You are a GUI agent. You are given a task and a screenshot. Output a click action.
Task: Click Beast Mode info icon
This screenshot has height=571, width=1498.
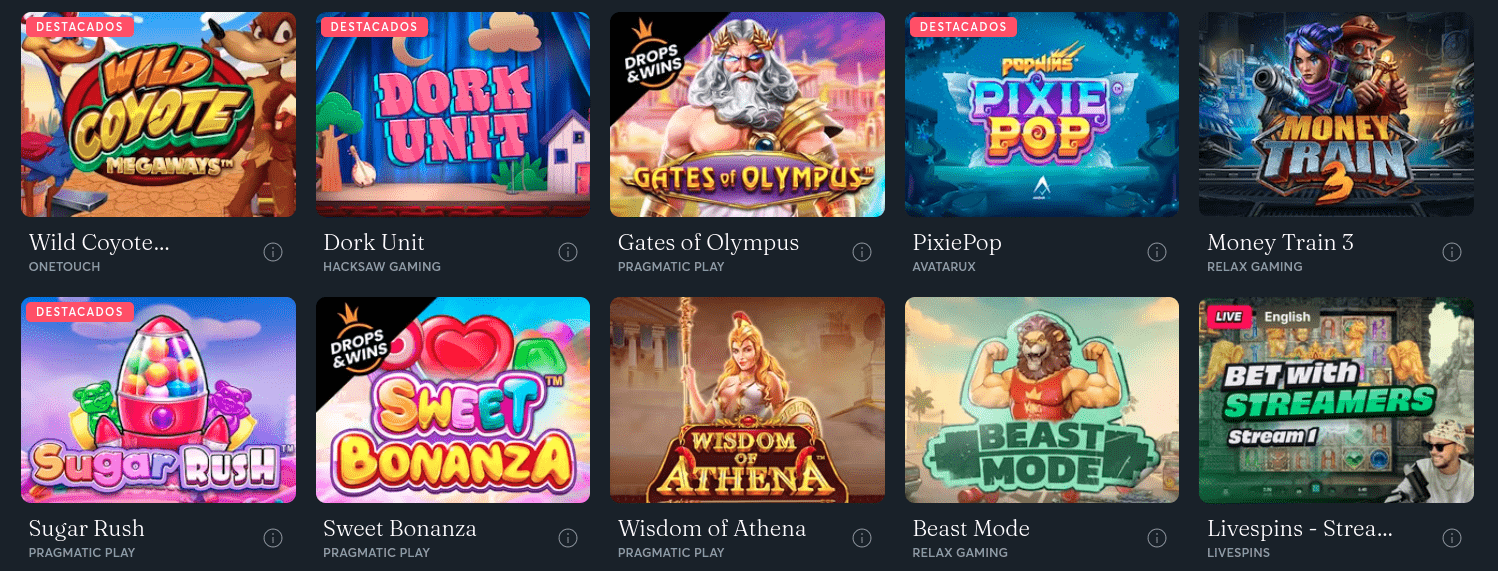tap(1157, 538)
